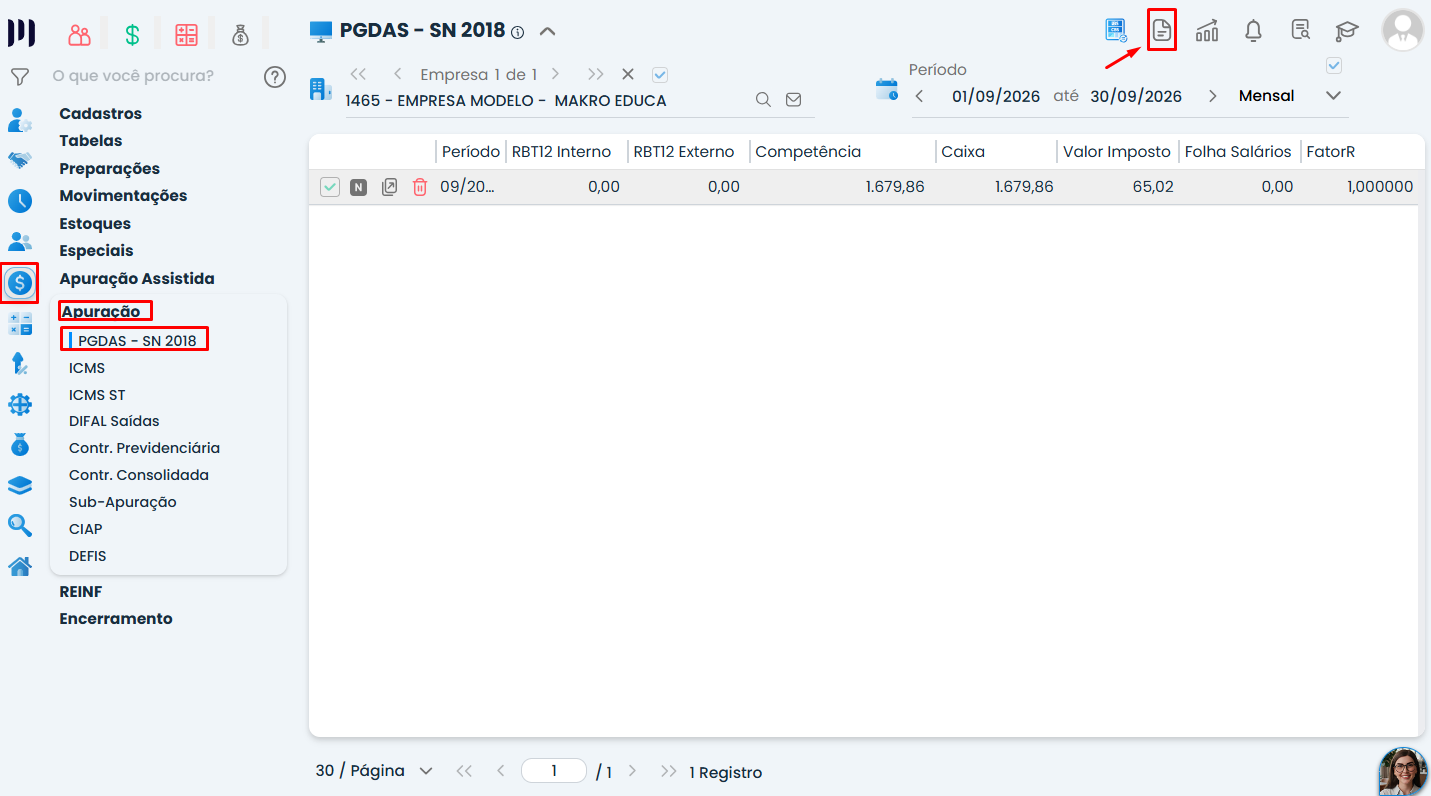Screen dimensions: 1431x796
Task: Open the 09/20 record external link icon
Action: pyautogui.click(x=390, y=187)
